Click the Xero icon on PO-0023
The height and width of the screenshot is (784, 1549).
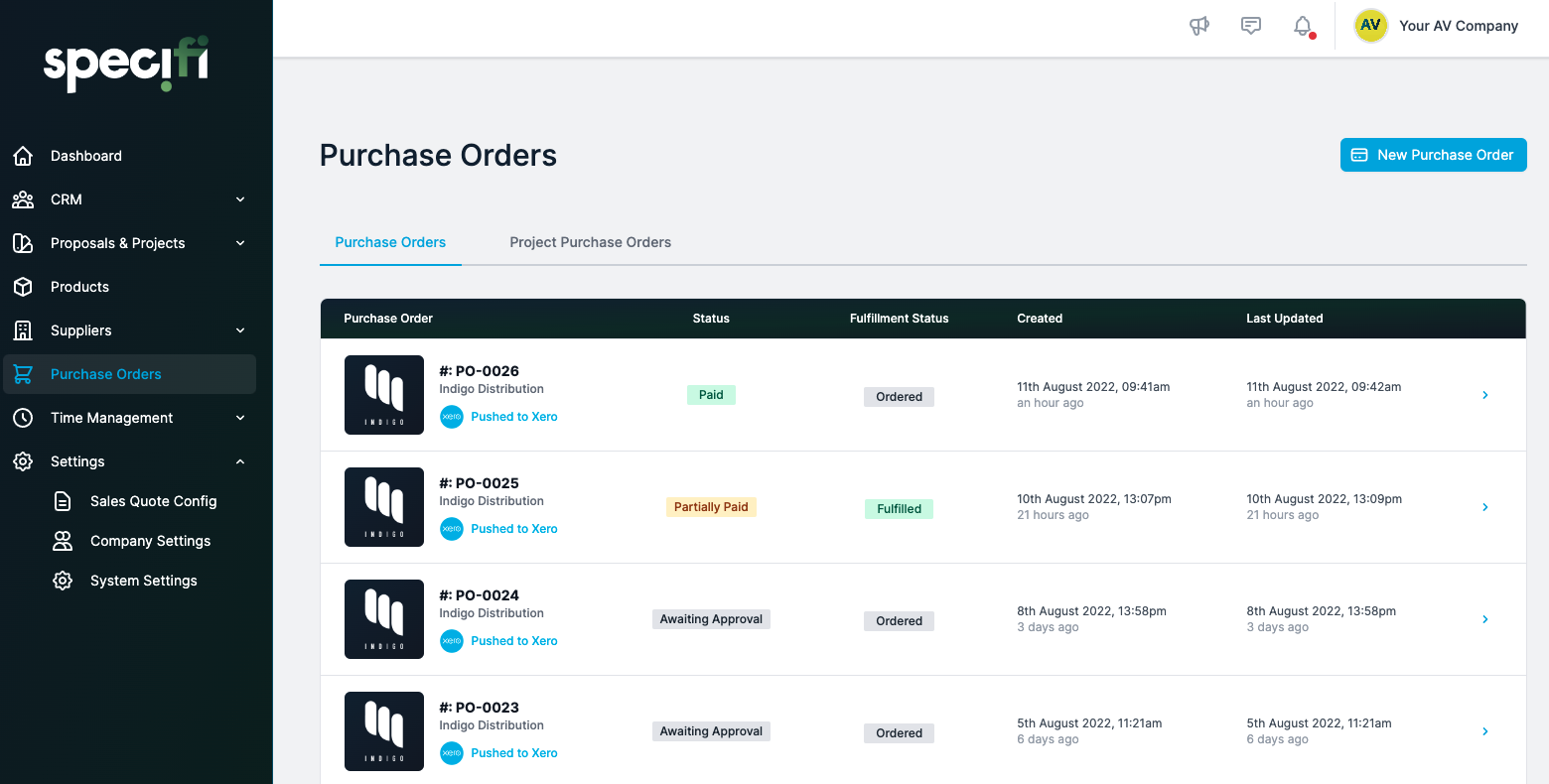pyautogui.click(x=452, y=753)
